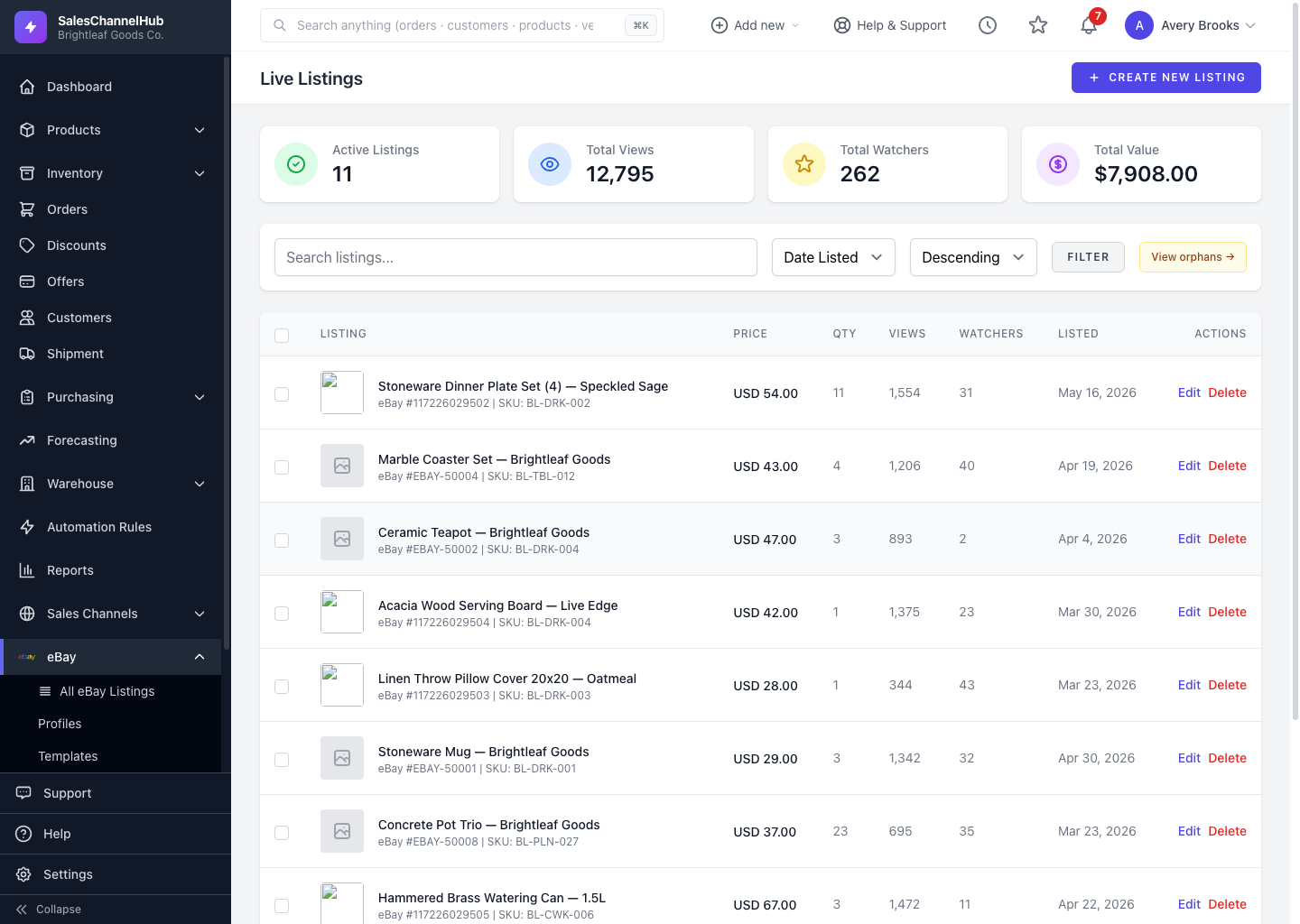The width and height of the screenshot is (1300, 924).
Task: Focus the Search listings input field
Action: 515,257
